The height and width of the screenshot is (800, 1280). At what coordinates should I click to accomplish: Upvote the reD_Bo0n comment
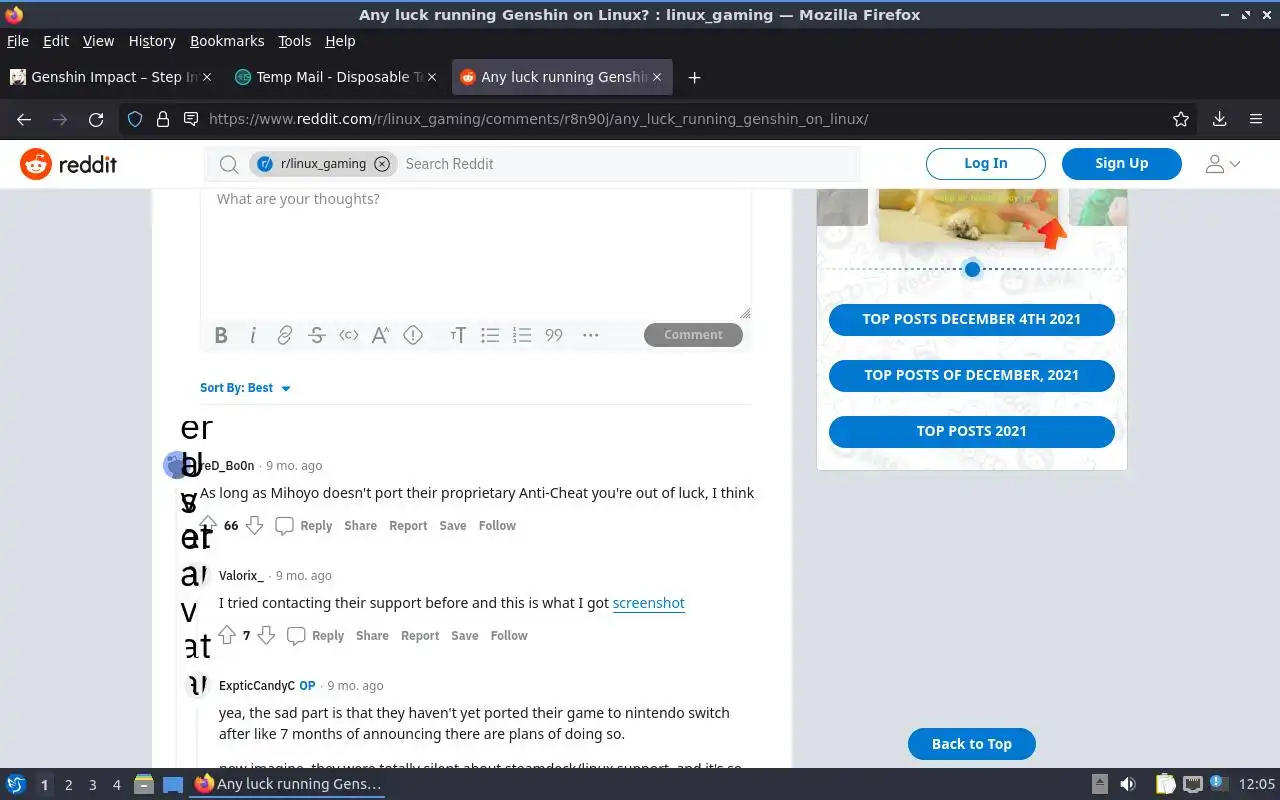point(208,525)
